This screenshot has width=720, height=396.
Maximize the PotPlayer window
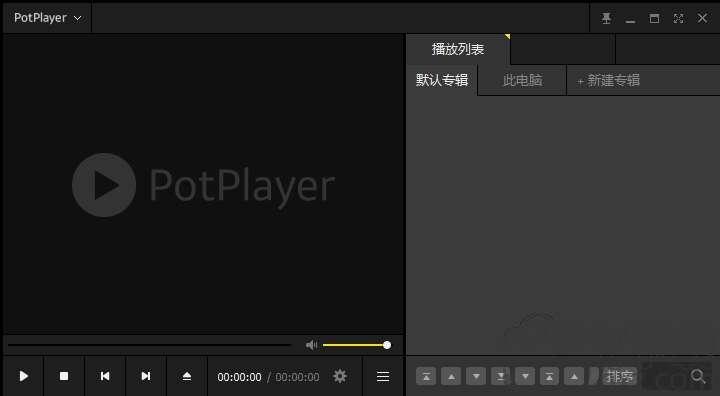click(x=654, y=18)
